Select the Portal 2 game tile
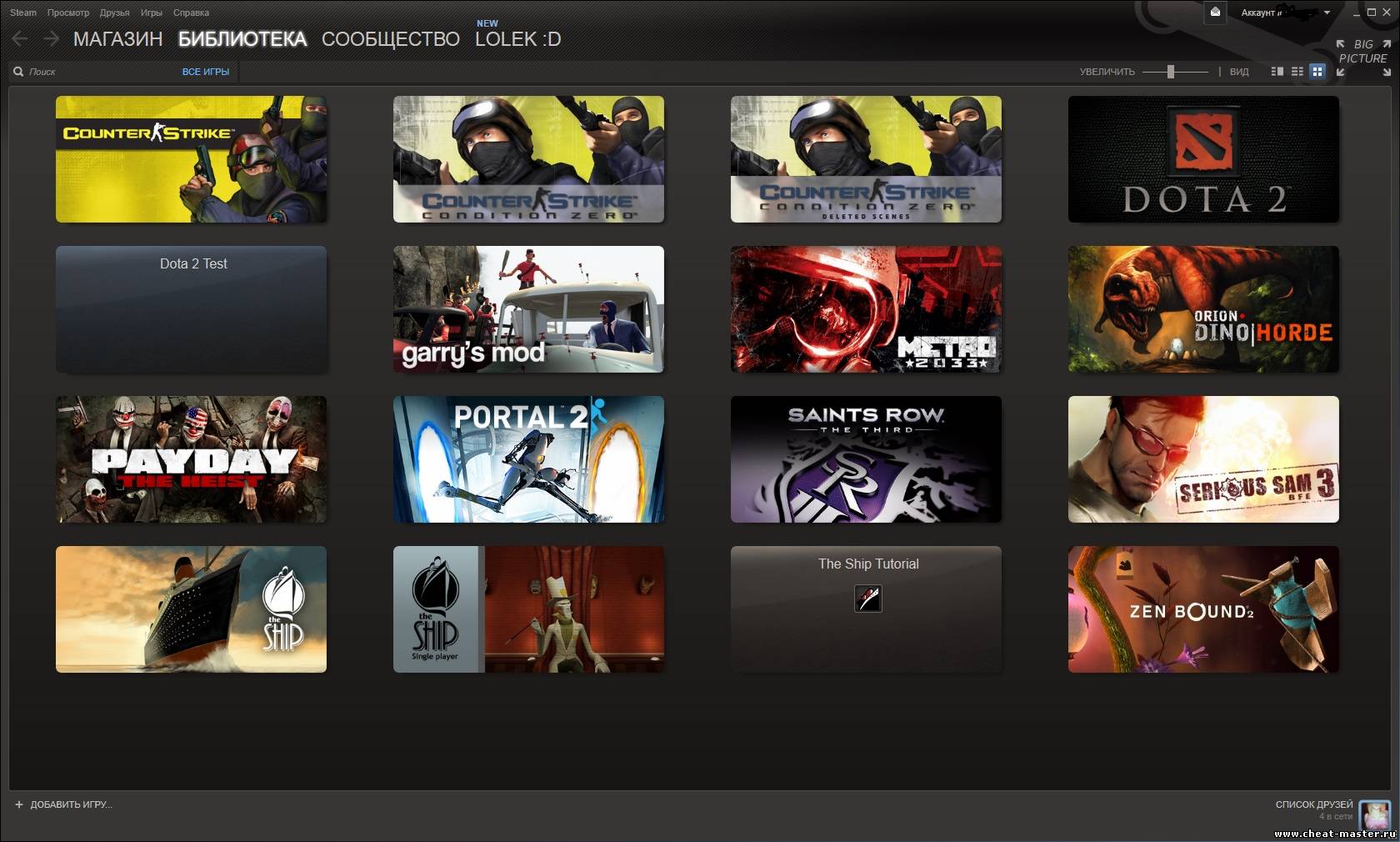Viewport: 1400px width, 842px height. [x=528, y=459]
